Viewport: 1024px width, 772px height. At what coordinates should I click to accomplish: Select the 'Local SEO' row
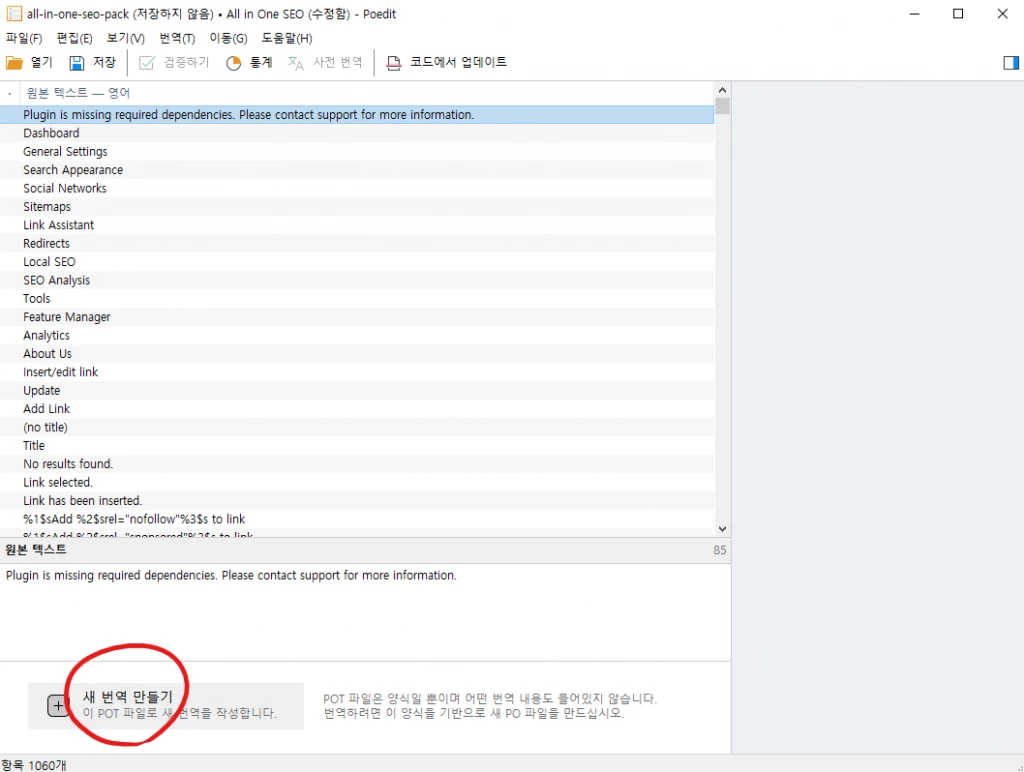coord(357,262)
